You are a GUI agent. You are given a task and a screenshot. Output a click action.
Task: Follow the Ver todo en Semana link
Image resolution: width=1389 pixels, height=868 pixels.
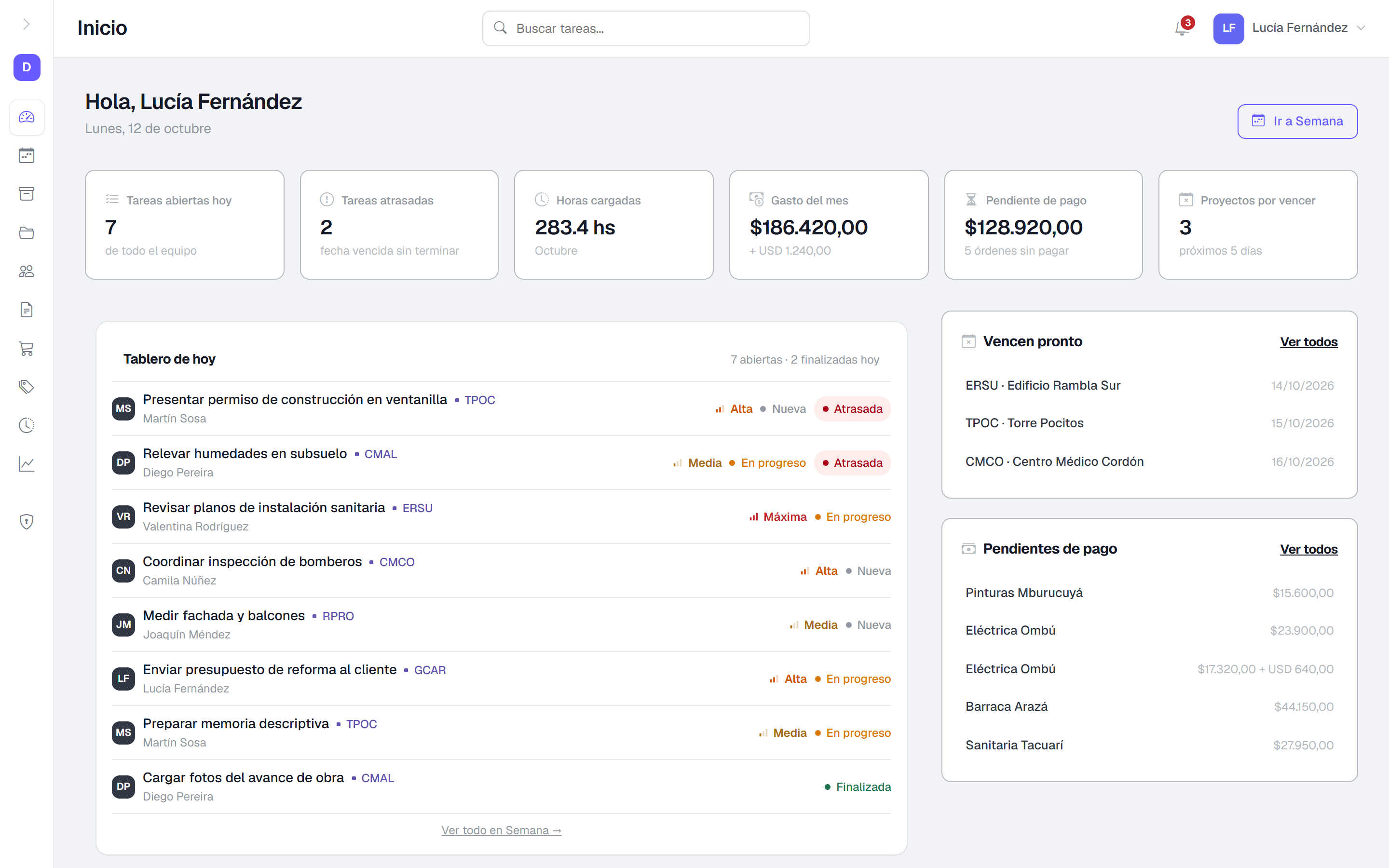501,830
